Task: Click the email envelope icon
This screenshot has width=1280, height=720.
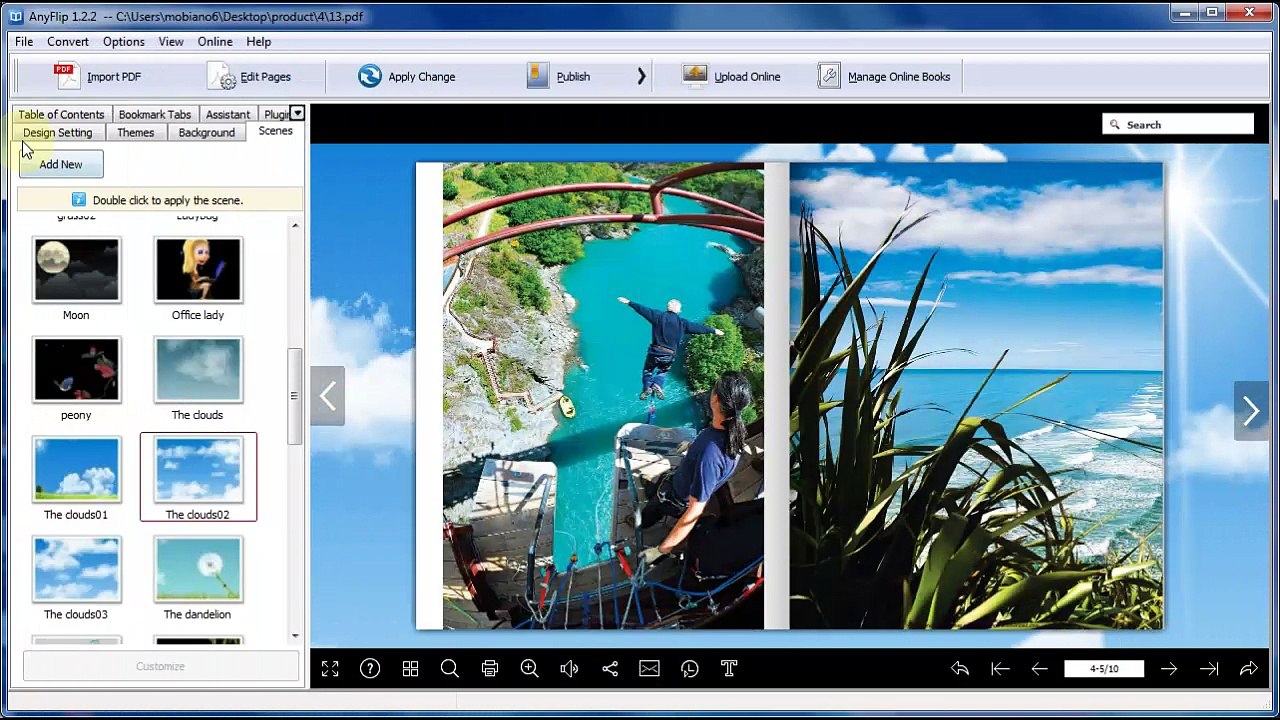Action: coord(650,669)
